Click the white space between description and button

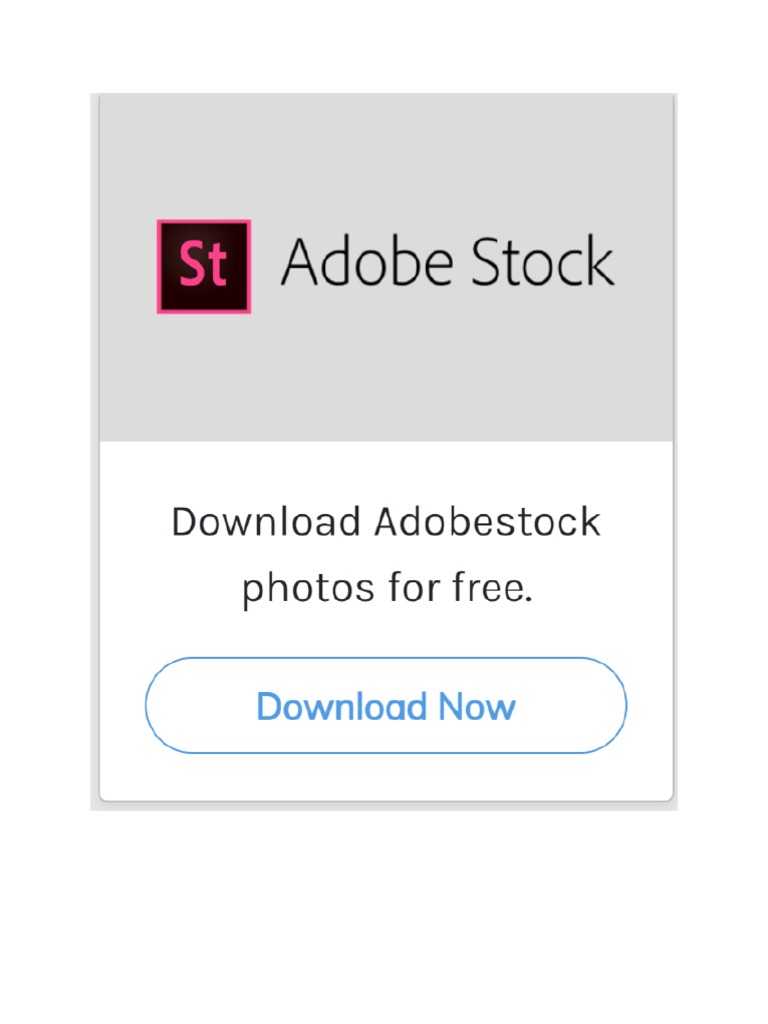[x=386, y=634]
